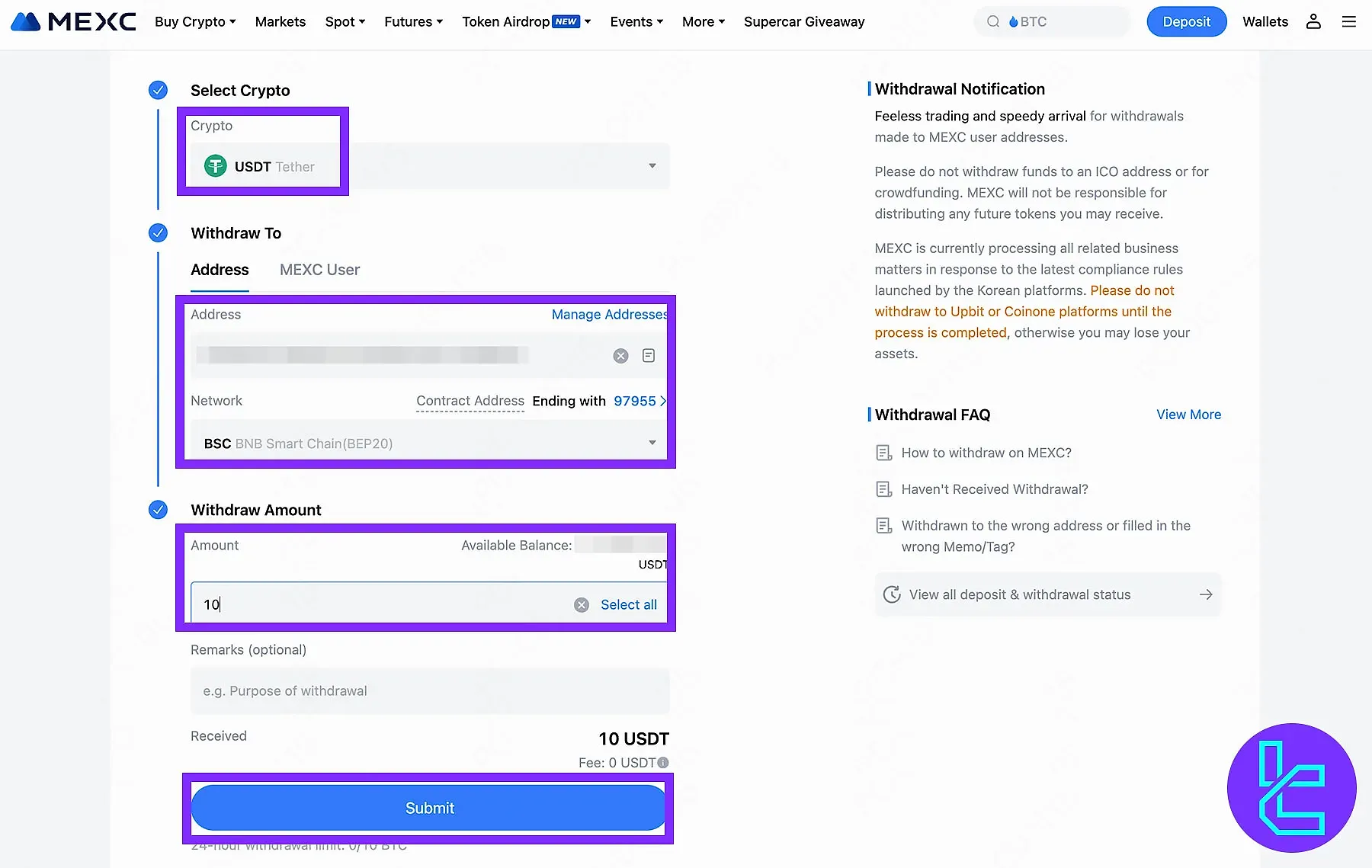
Task: Click the purple floating logo badge
Action: pos(1291,788)
